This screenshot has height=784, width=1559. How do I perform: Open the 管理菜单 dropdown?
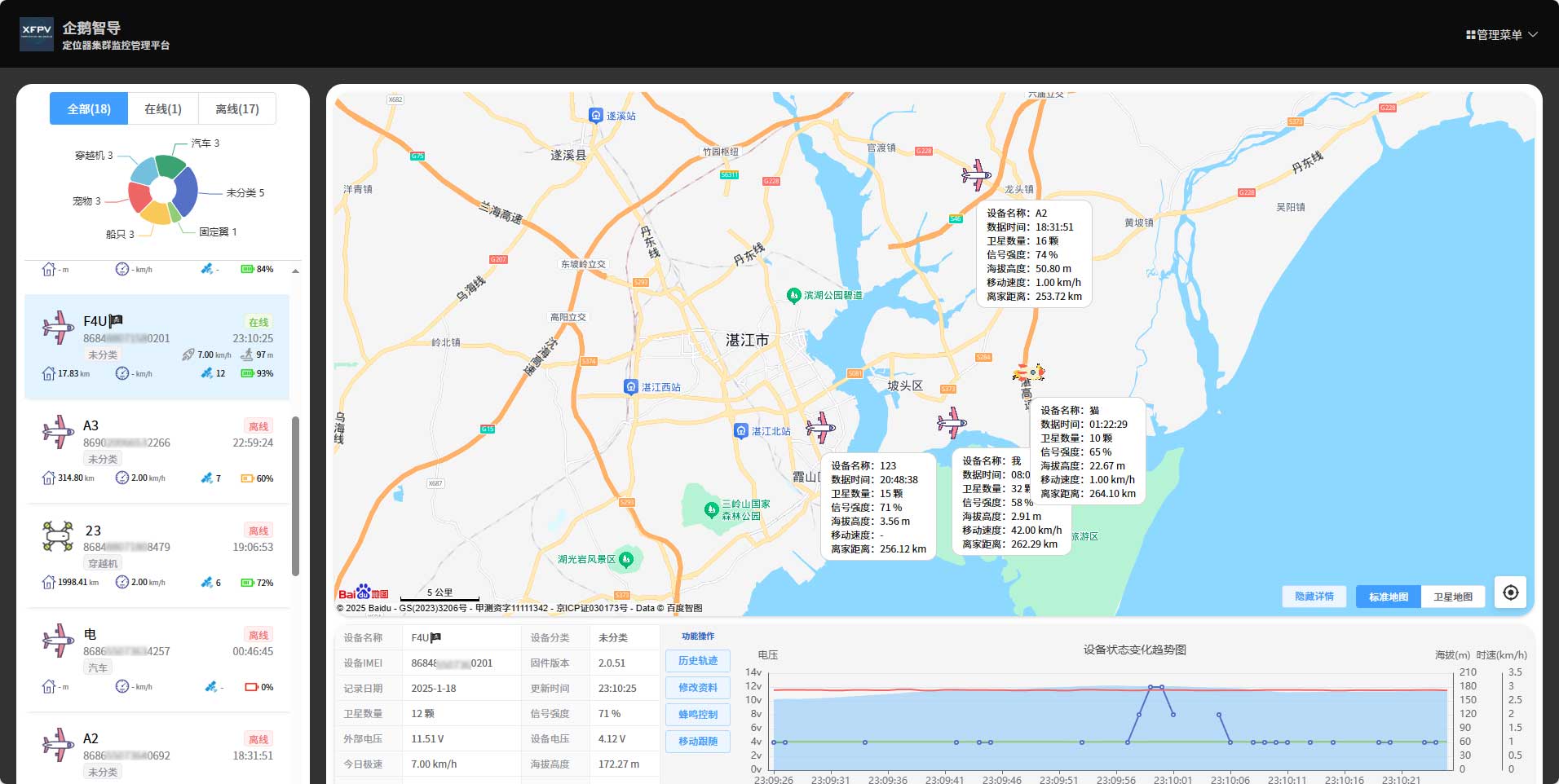(1501, 34)
